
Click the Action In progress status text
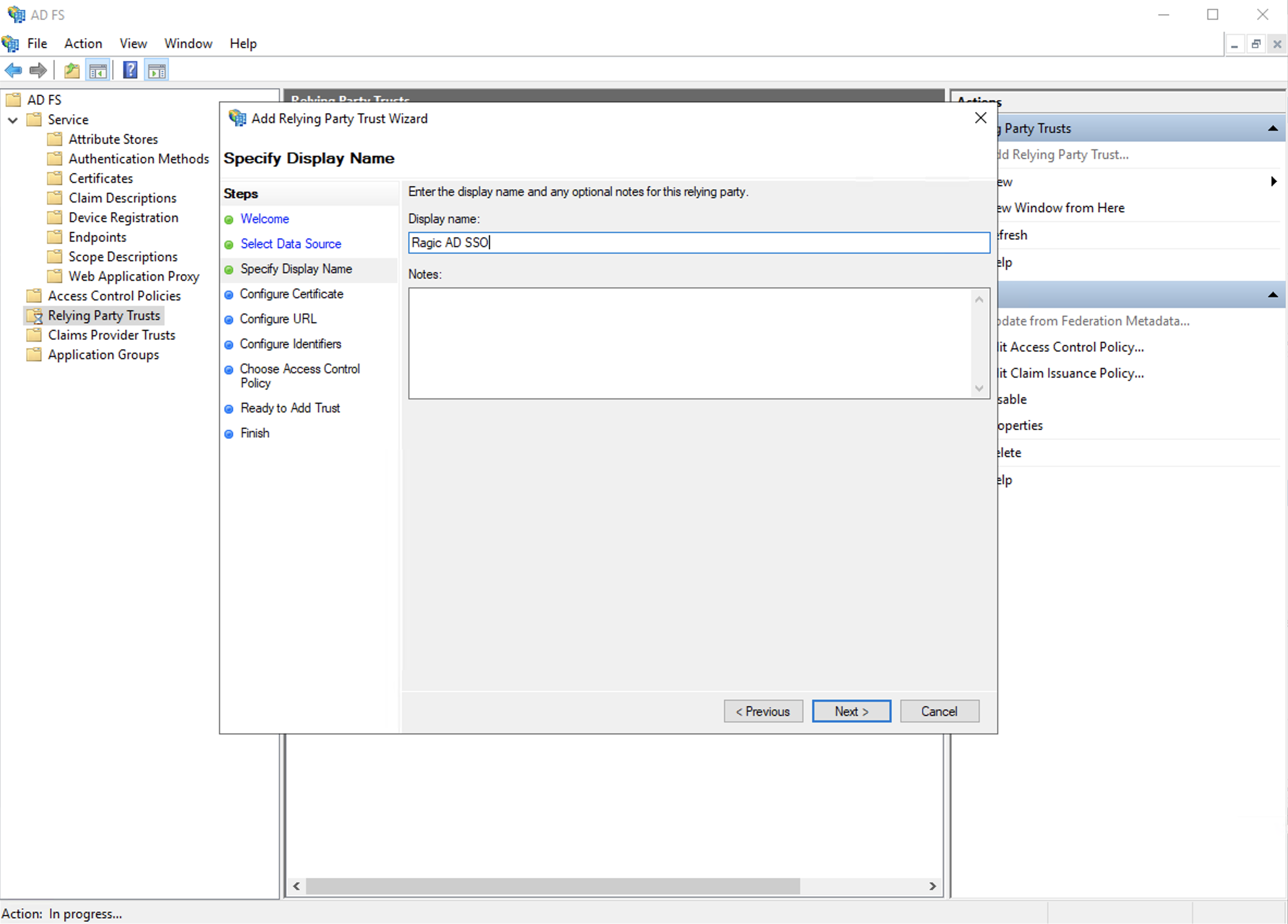(62, 914)
